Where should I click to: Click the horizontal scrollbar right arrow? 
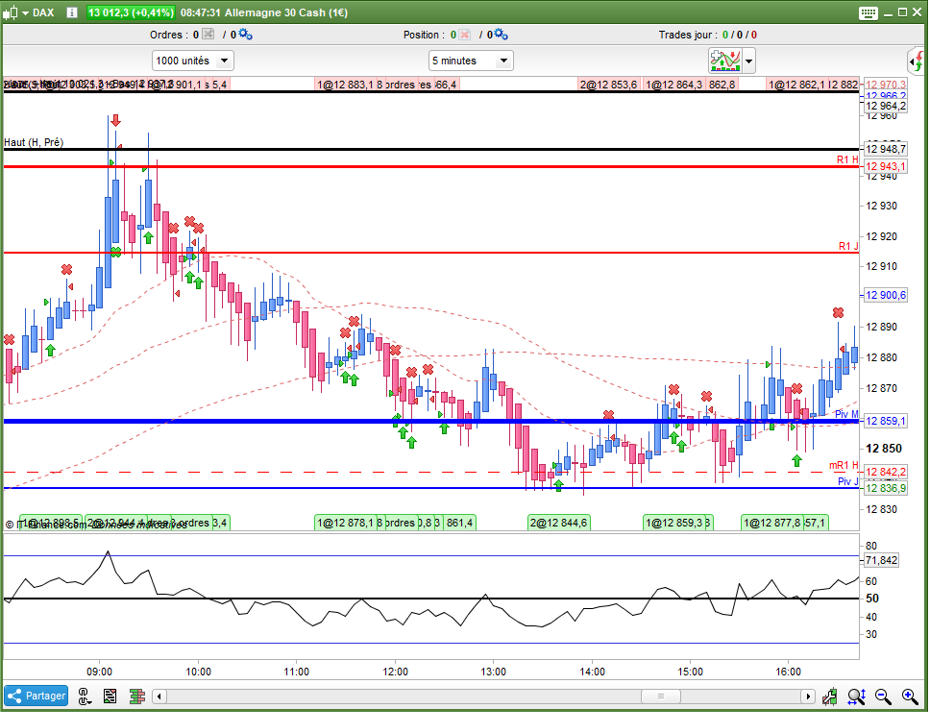(807, 696)
